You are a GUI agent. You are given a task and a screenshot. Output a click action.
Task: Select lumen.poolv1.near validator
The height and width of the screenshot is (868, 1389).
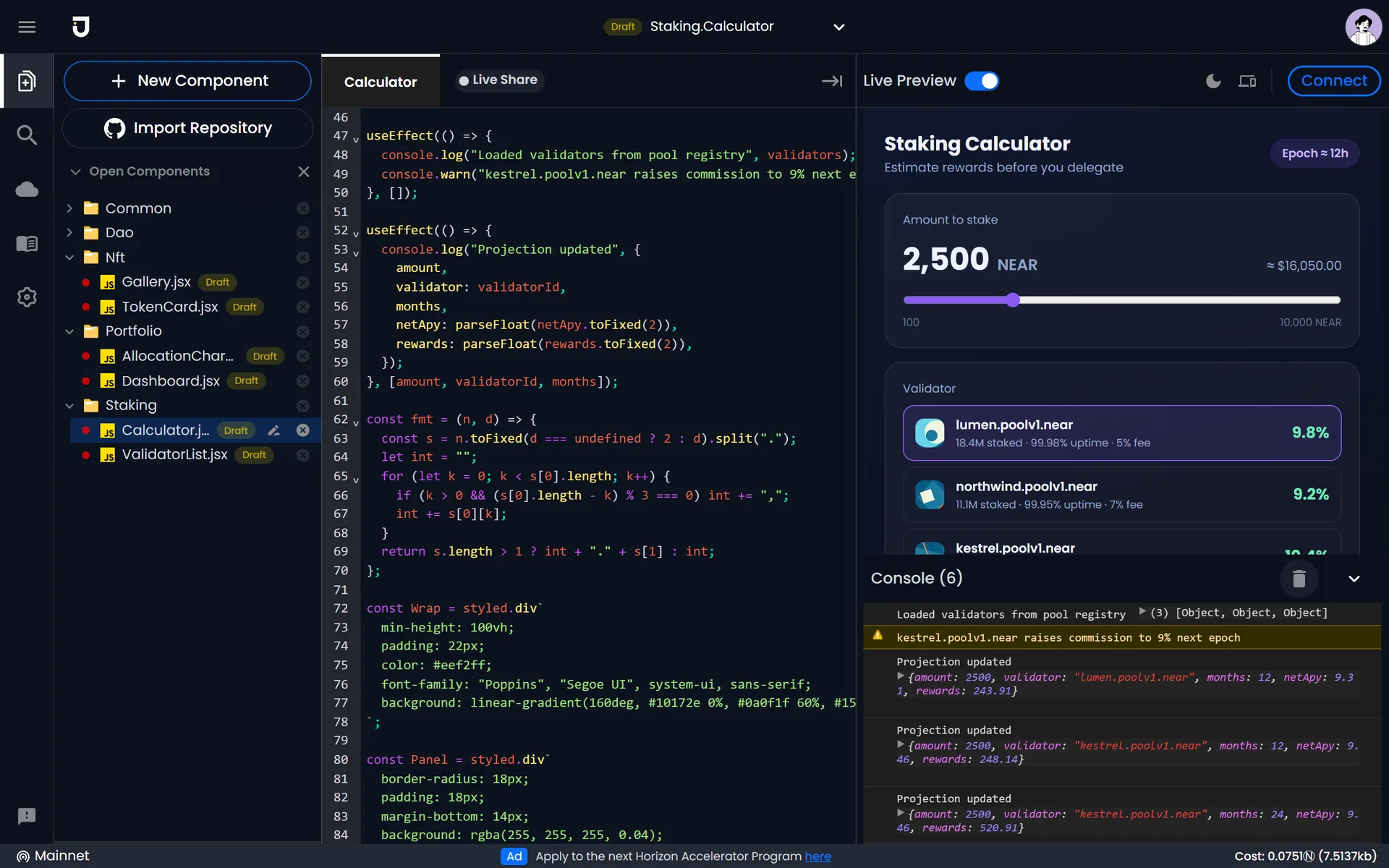coord(1121,433)
